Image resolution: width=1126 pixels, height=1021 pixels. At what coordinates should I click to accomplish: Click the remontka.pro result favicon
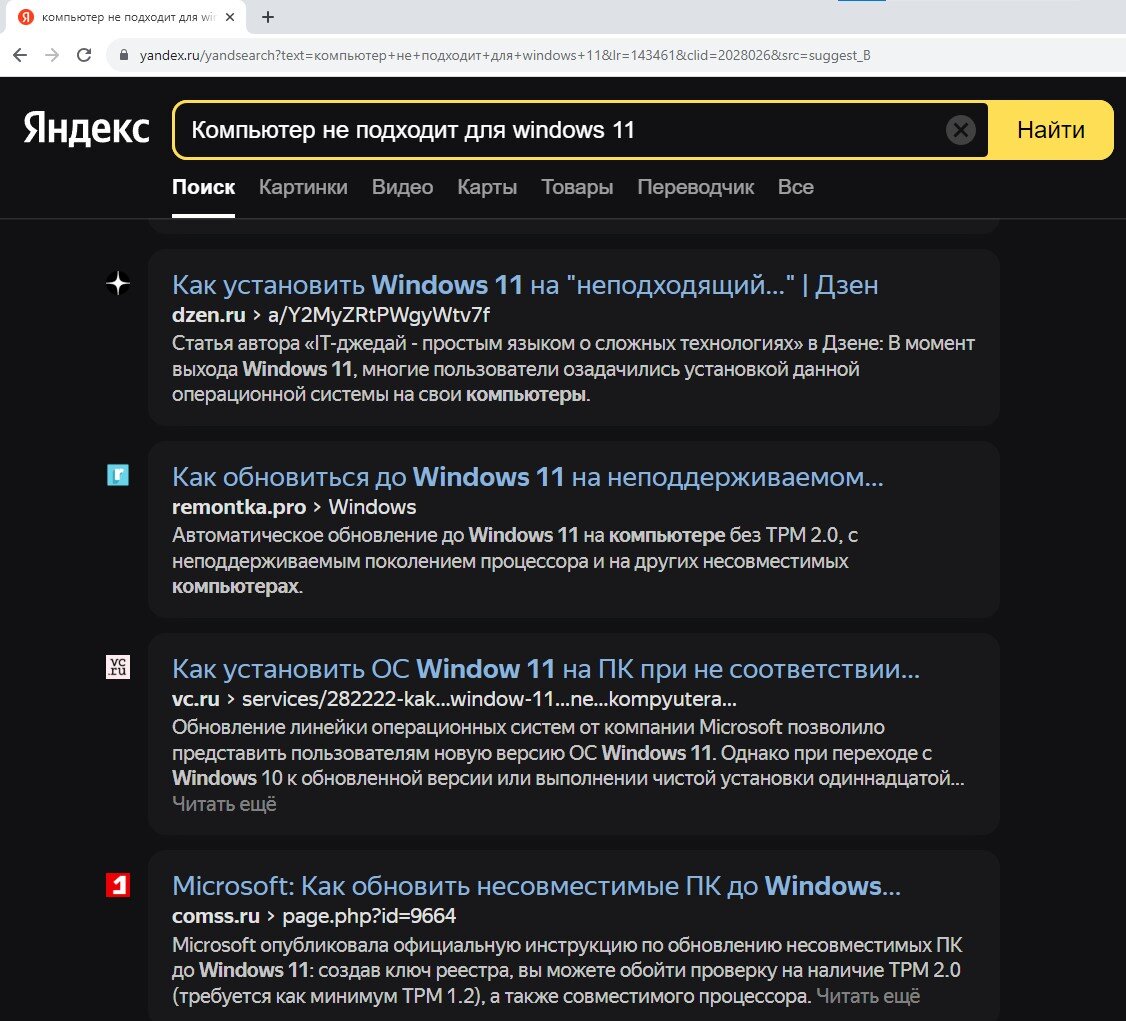pos(118,475)
